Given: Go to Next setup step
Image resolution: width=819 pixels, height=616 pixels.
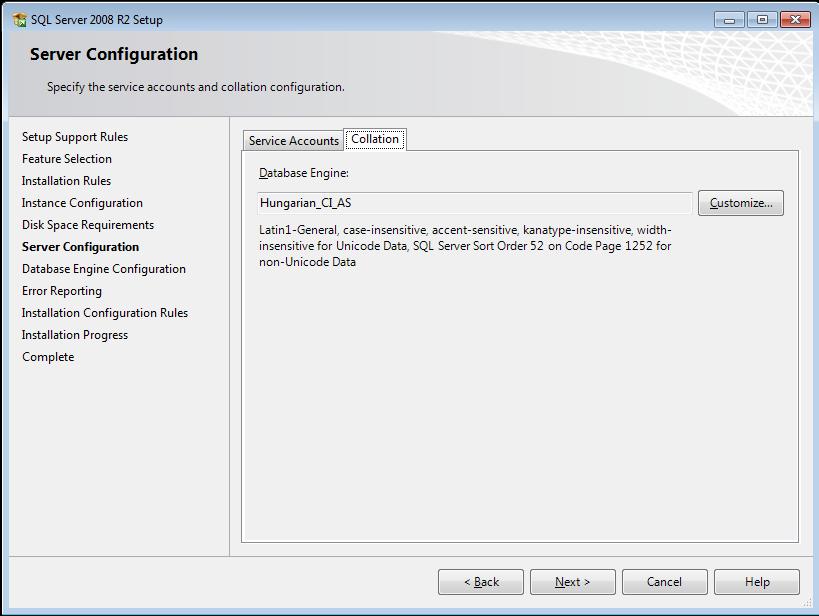Looking at the screenshot, I should 572,582.
